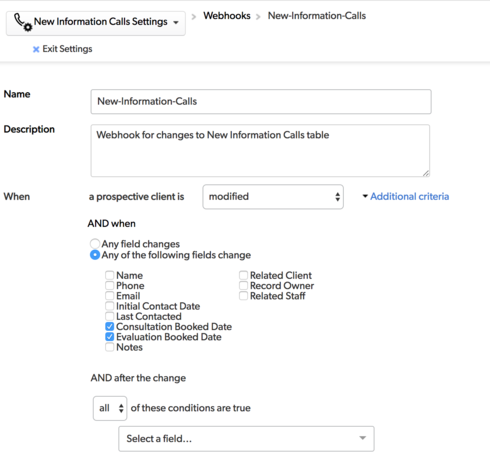
Task: Click the description textarea corner grip
Action: tap(426, 173)
